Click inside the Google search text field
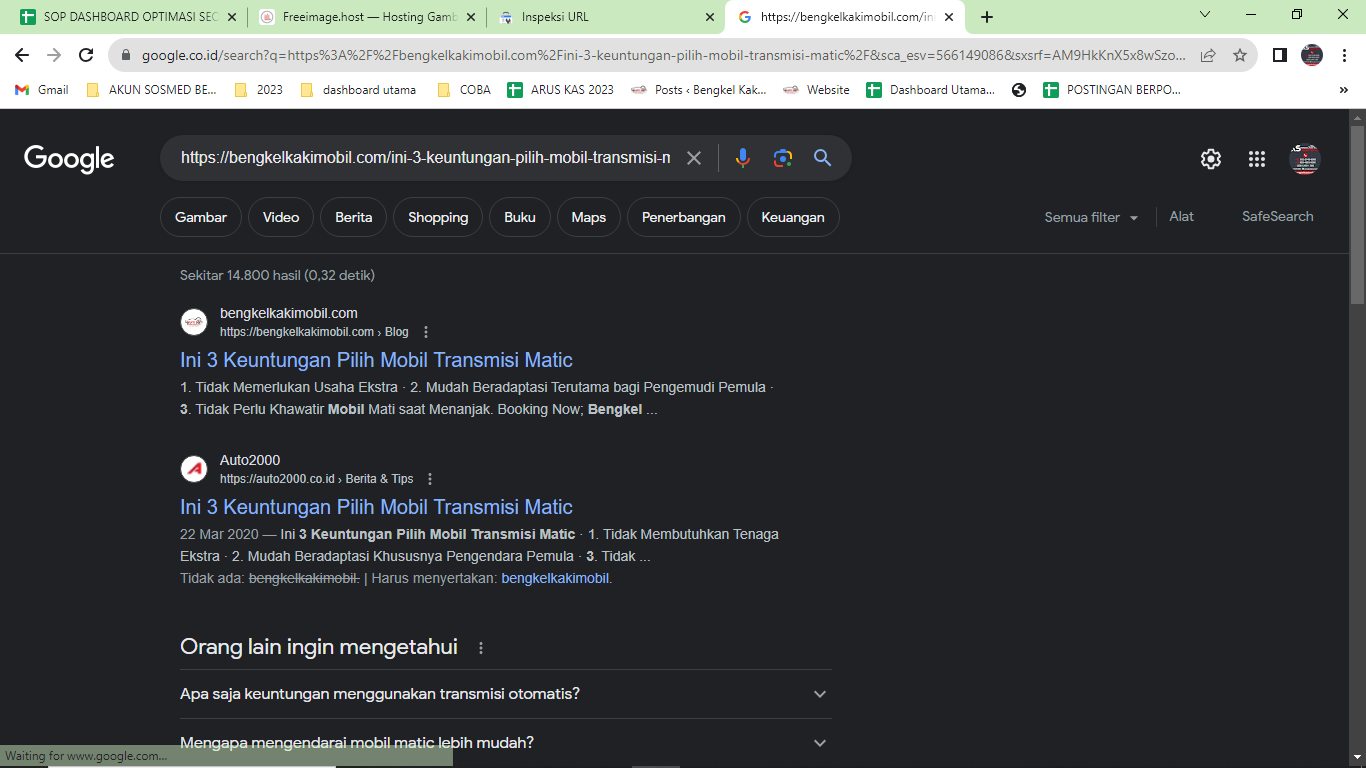 (425, 158)
